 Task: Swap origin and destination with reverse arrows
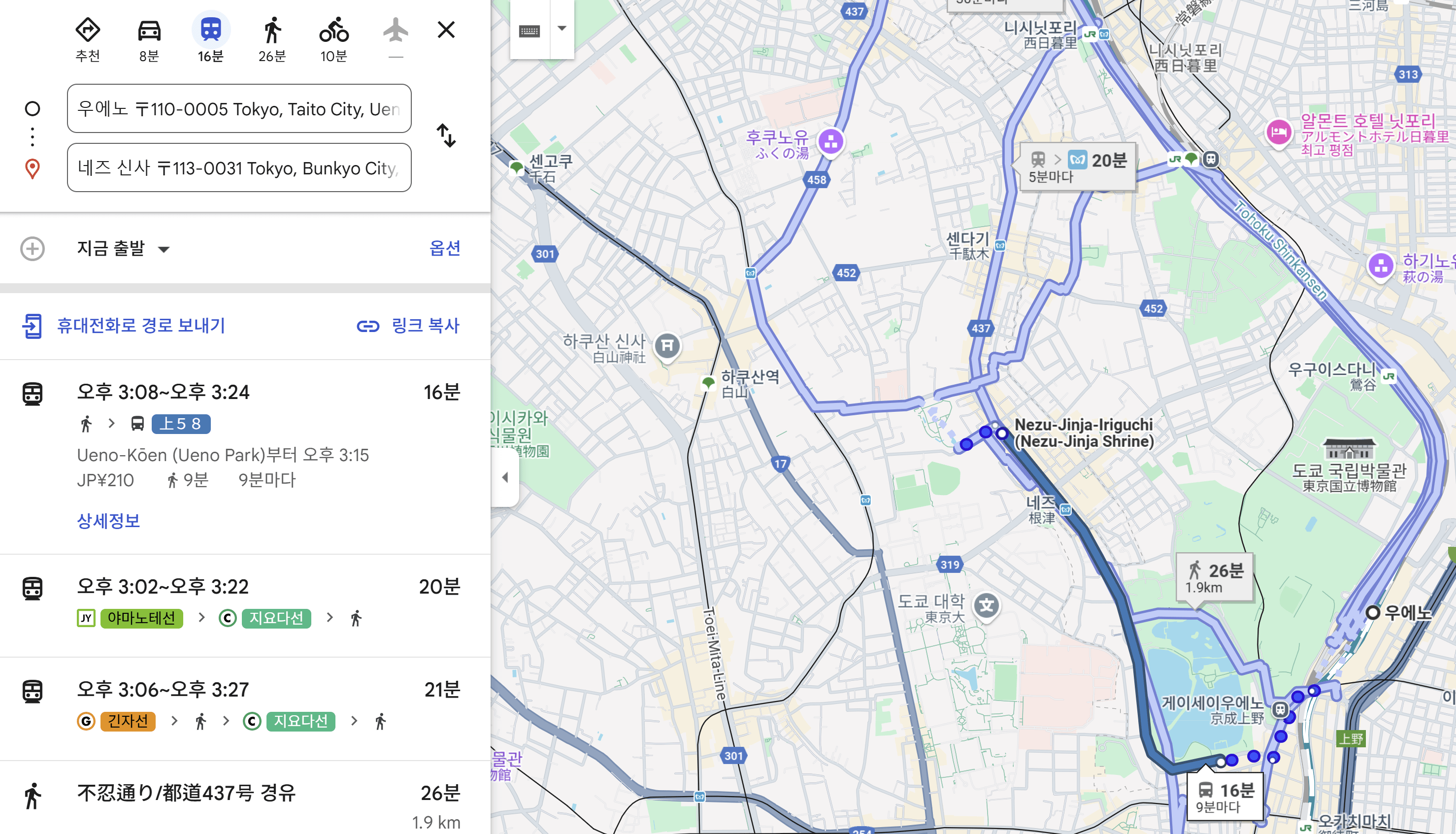click(x=446, y=136)
